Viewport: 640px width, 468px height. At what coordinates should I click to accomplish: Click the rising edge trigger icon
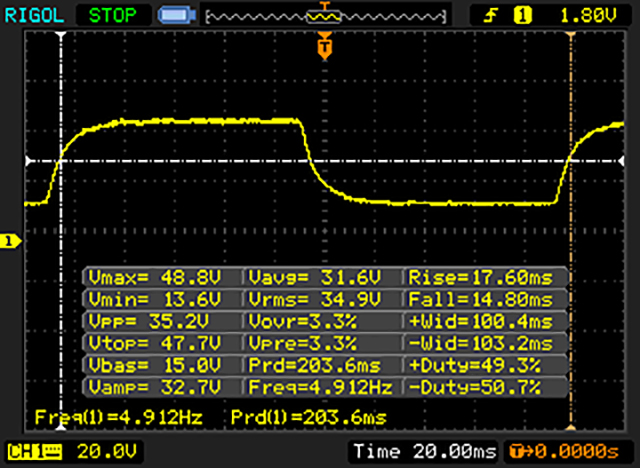[x=491, y=16]
